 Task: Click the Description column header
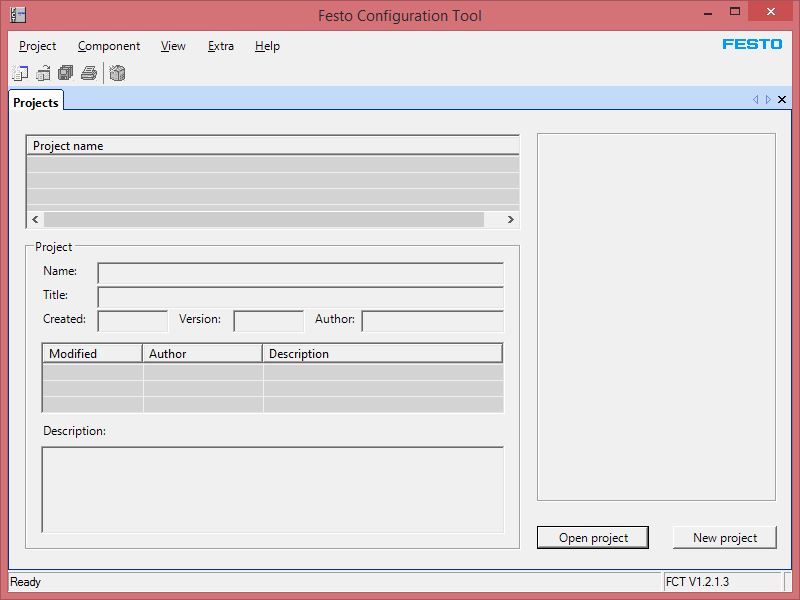[x=383, y=354]
